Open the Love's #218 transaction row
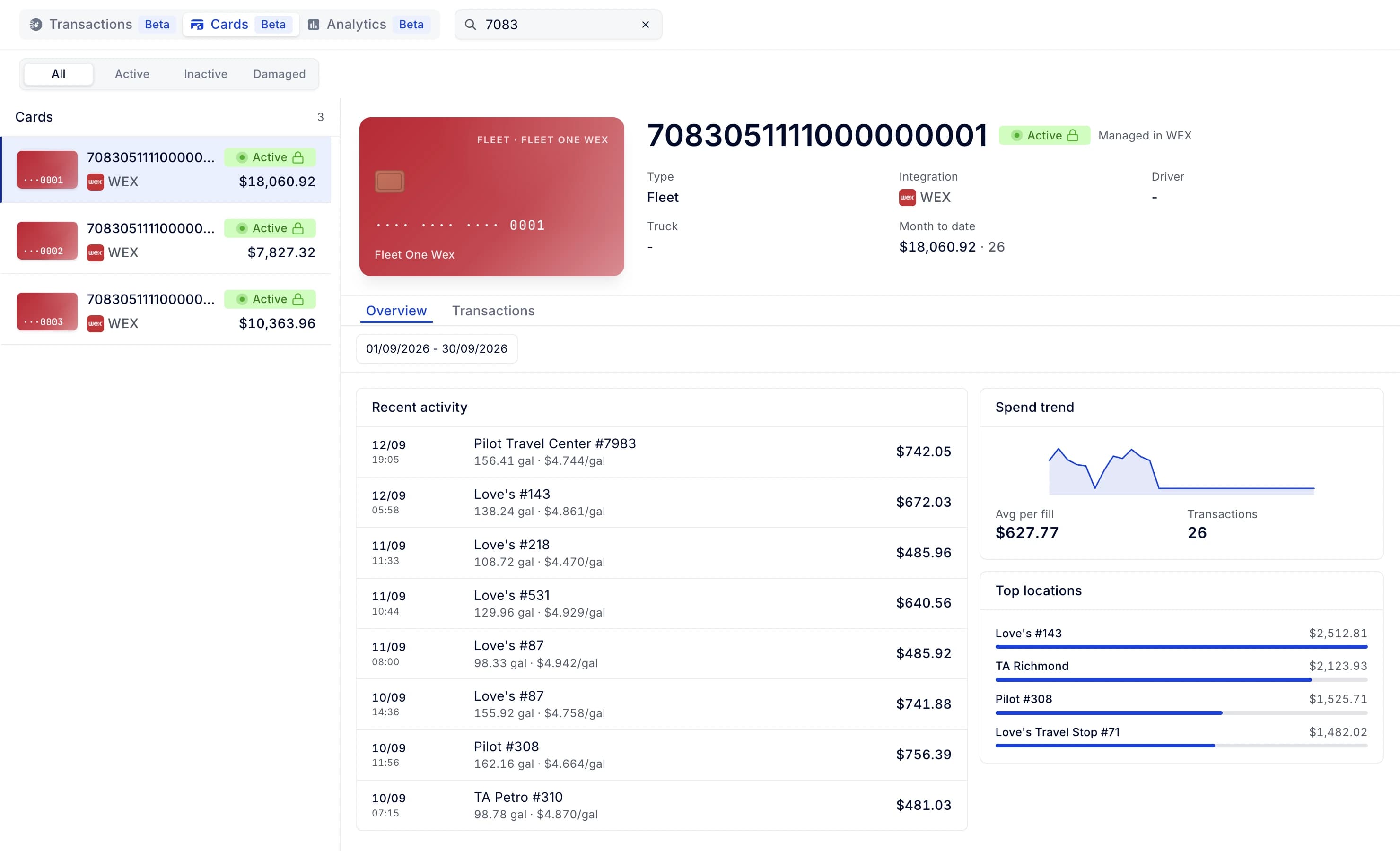Viewport: 1400px width, 851px height. tap(661, 553)
